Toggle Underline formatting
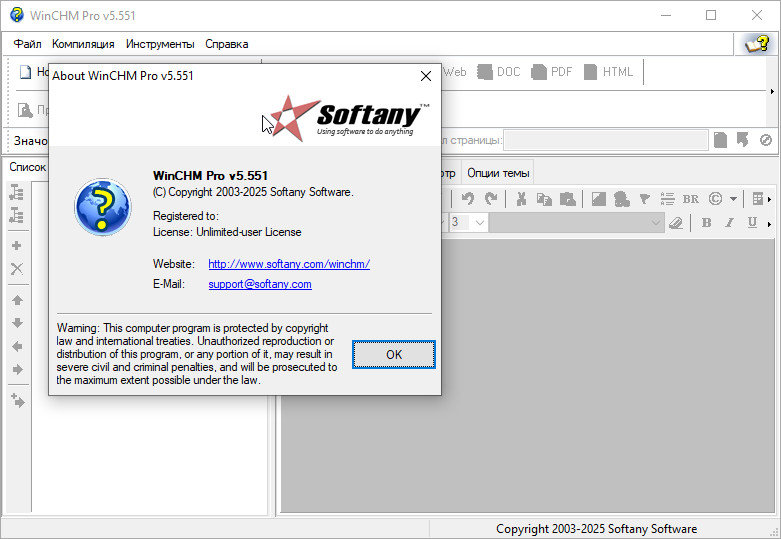 coord(752,222)
